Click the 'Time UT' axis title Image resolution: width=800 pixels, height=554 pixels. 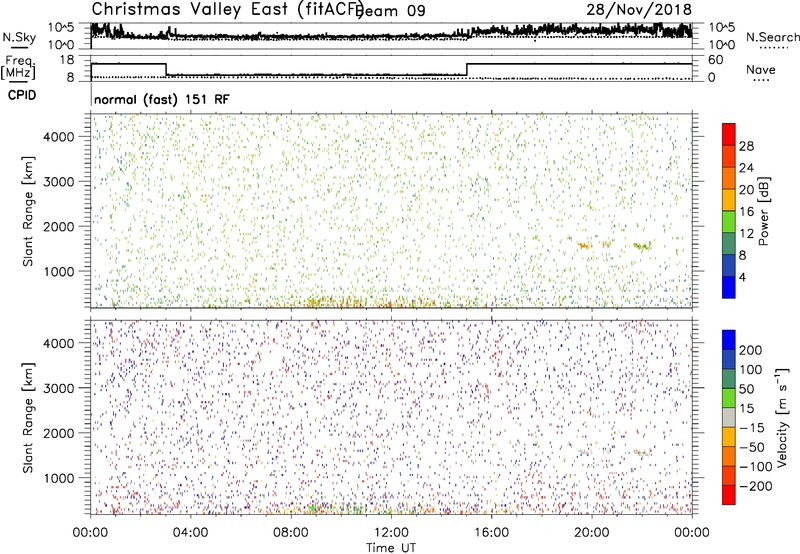click(391, 548)
